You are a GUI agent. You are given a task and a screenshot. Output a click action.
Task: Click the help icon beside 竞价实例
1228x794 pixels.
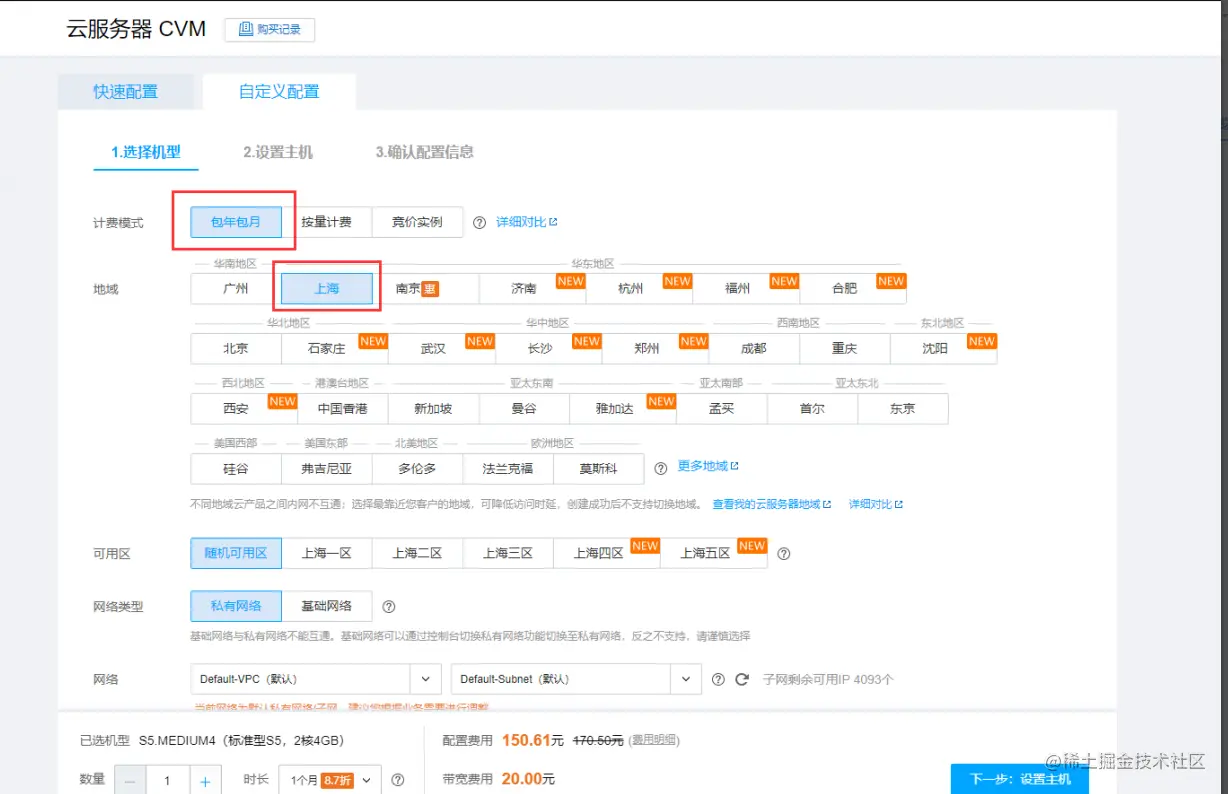(479, 223)
